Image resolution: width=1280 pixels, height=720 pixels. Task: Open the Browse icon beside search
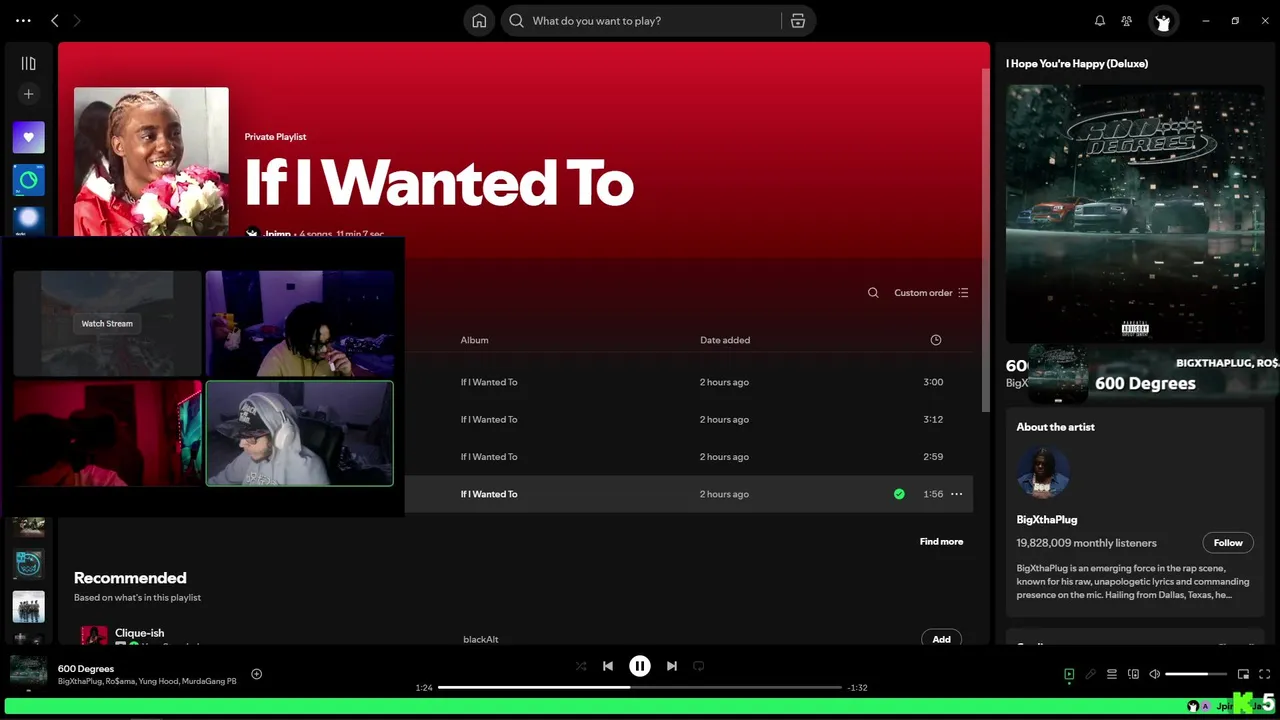click(x=798, y=21)
